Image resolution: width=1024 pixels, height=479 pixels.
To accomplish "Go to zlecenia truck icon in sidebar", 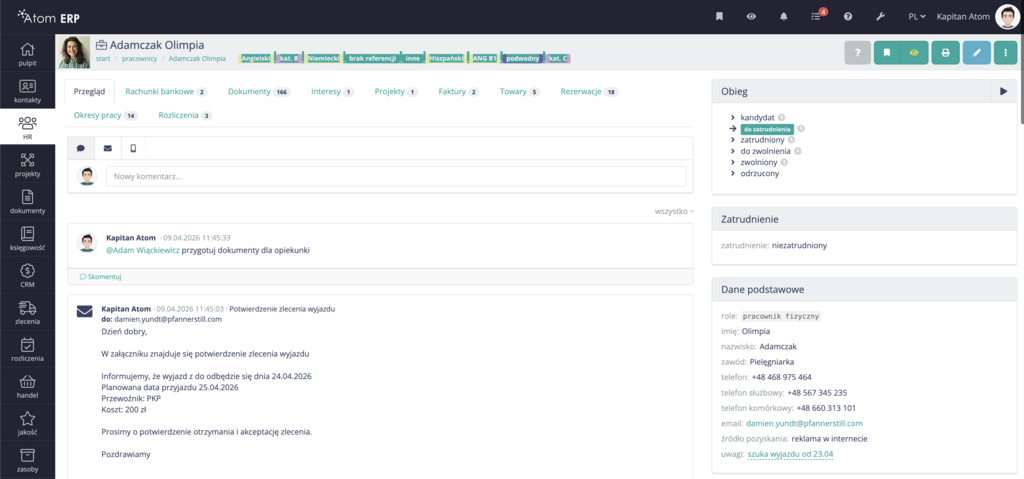I will click(x=27, y=313).
